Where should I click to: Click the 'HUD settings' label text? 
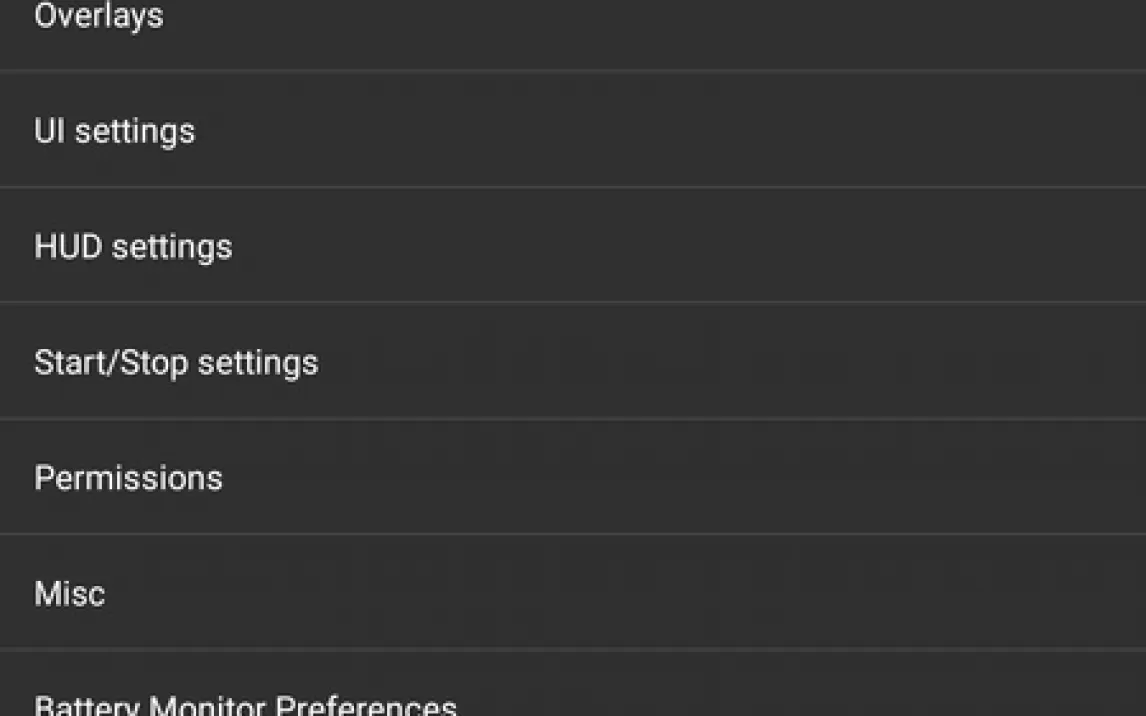pos(133,247)
